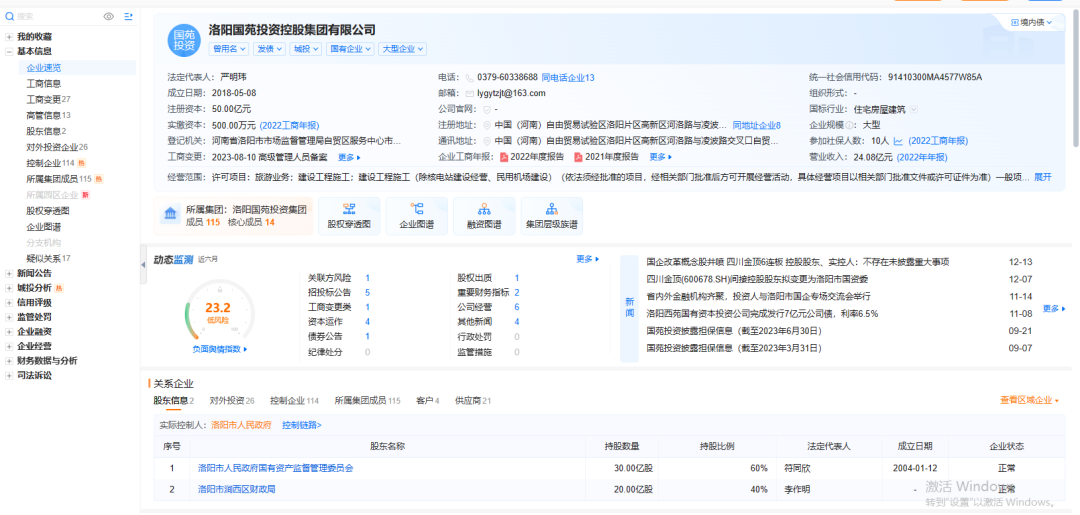Open the 查看区域企业 dropdown
This screenshot has width=1080, height=515.
(x=1029, y=400)
